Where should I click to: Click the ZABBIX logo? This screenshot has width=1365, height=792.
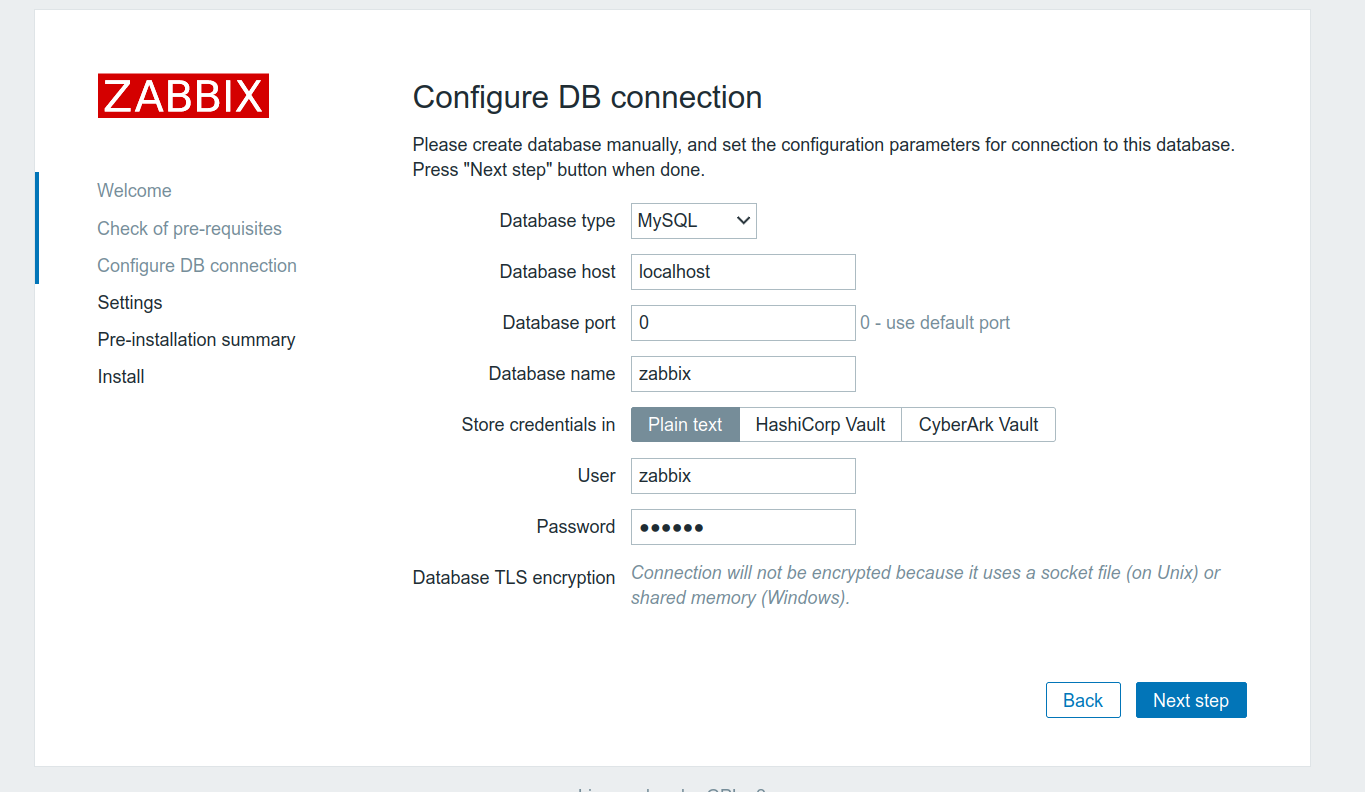pyautogui.click(x=183, y=96)
